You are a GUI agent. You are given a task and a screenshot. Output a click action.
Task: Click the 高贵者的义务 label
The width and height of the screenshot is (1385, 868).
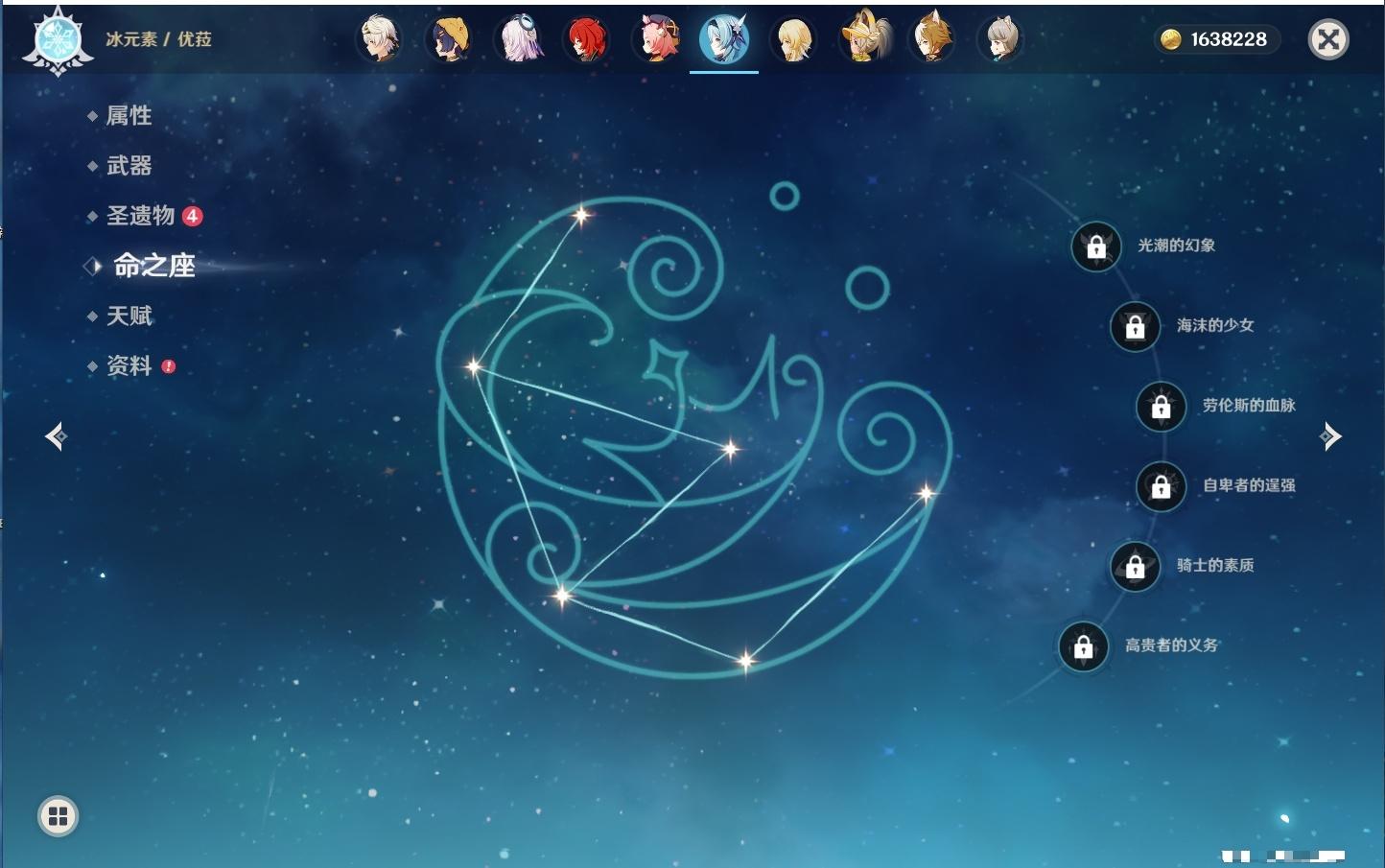coord(1171,645)
